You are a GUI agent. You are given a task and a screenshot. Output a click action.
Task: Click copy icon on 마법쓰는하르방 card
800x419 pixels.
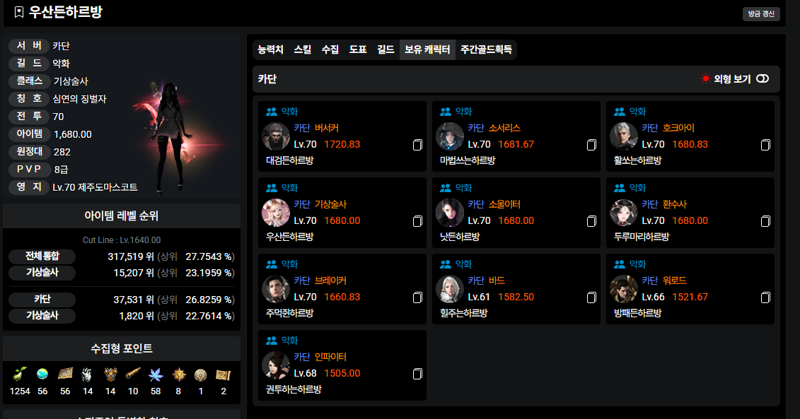pos(591,145)
